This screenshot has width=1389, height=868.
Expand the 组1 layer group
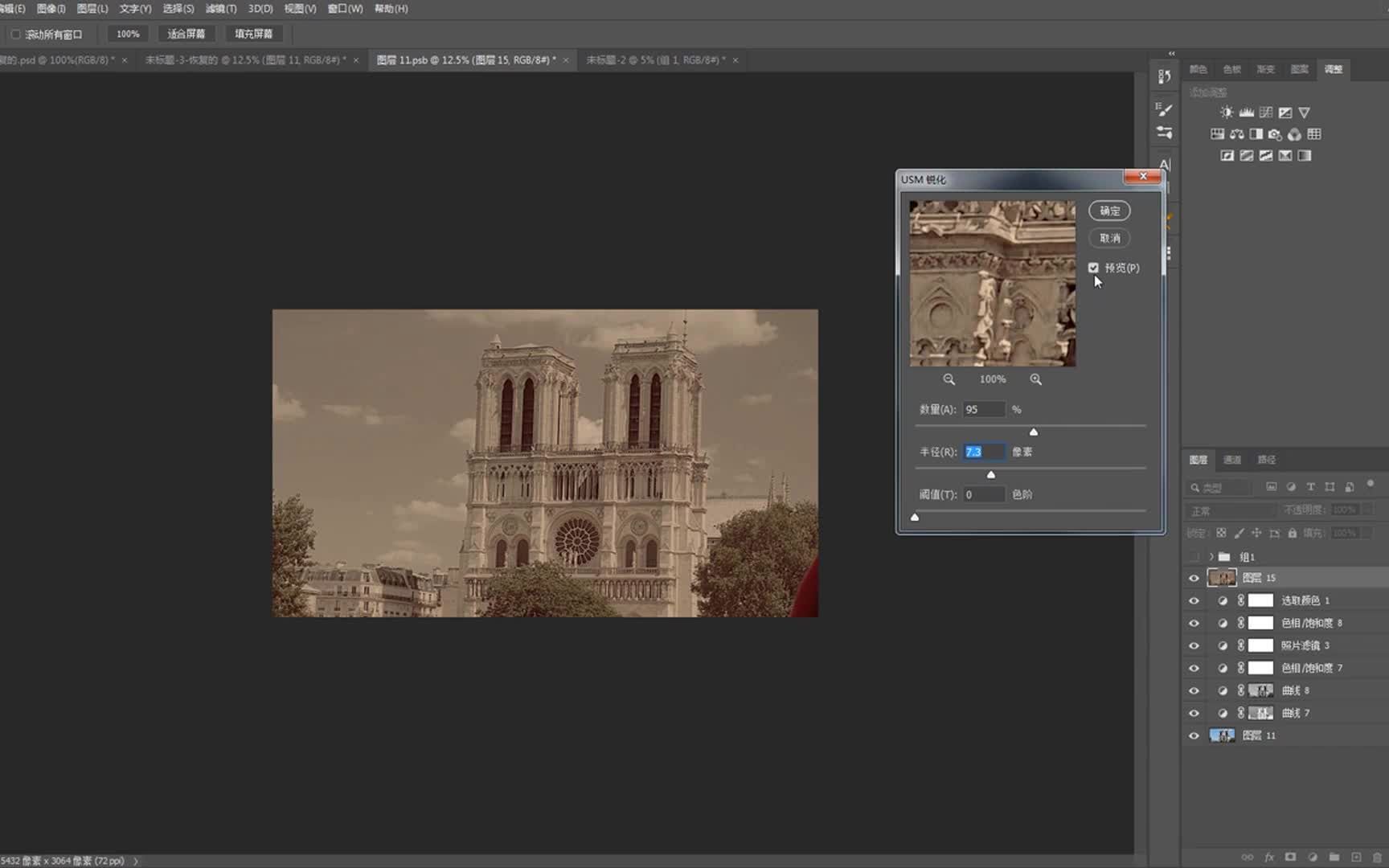click(1211, 557)
